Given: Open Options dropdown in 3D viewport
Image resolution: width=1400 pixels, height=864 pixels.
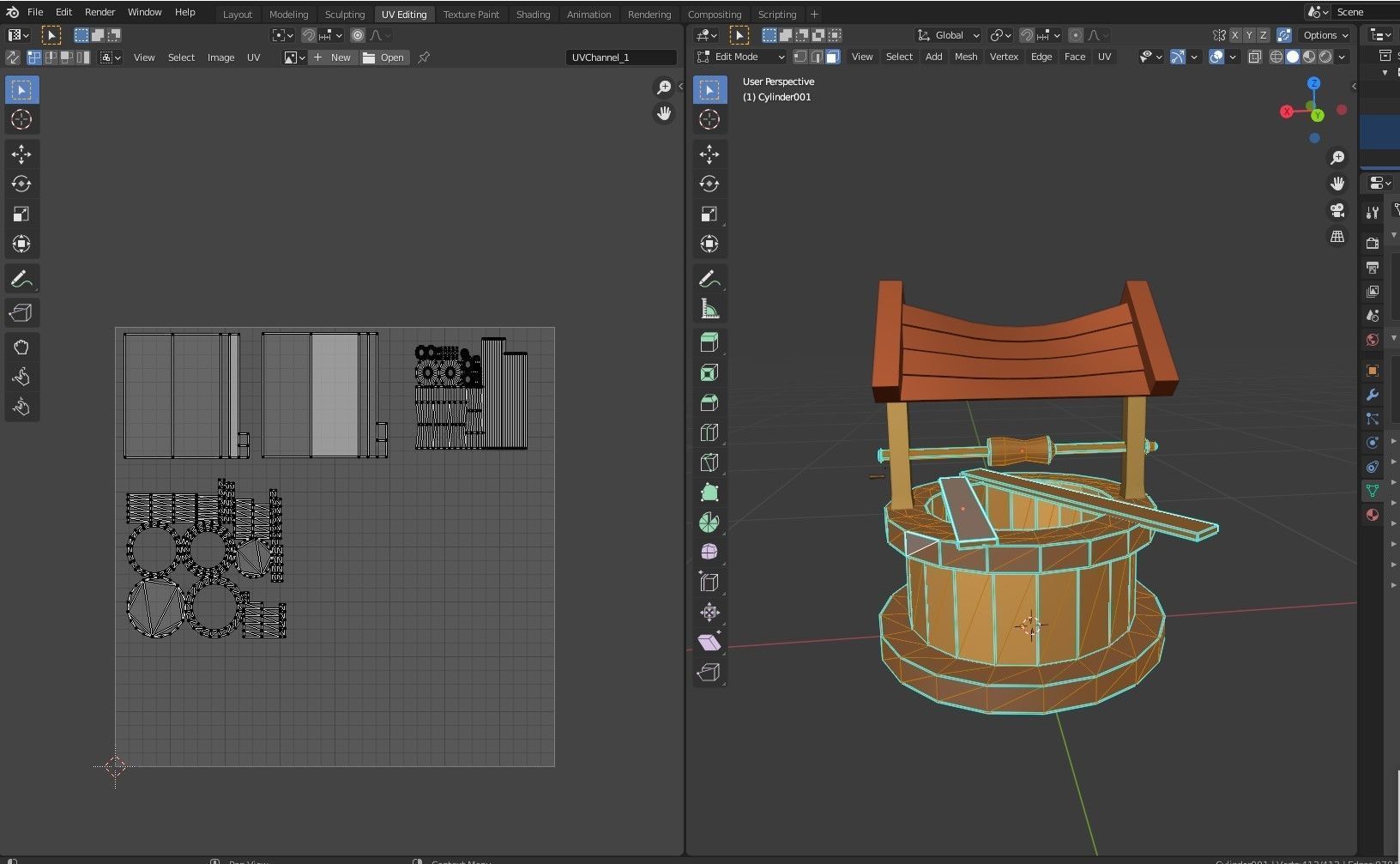Looking at the screenshot, I should click(1325, 35).
